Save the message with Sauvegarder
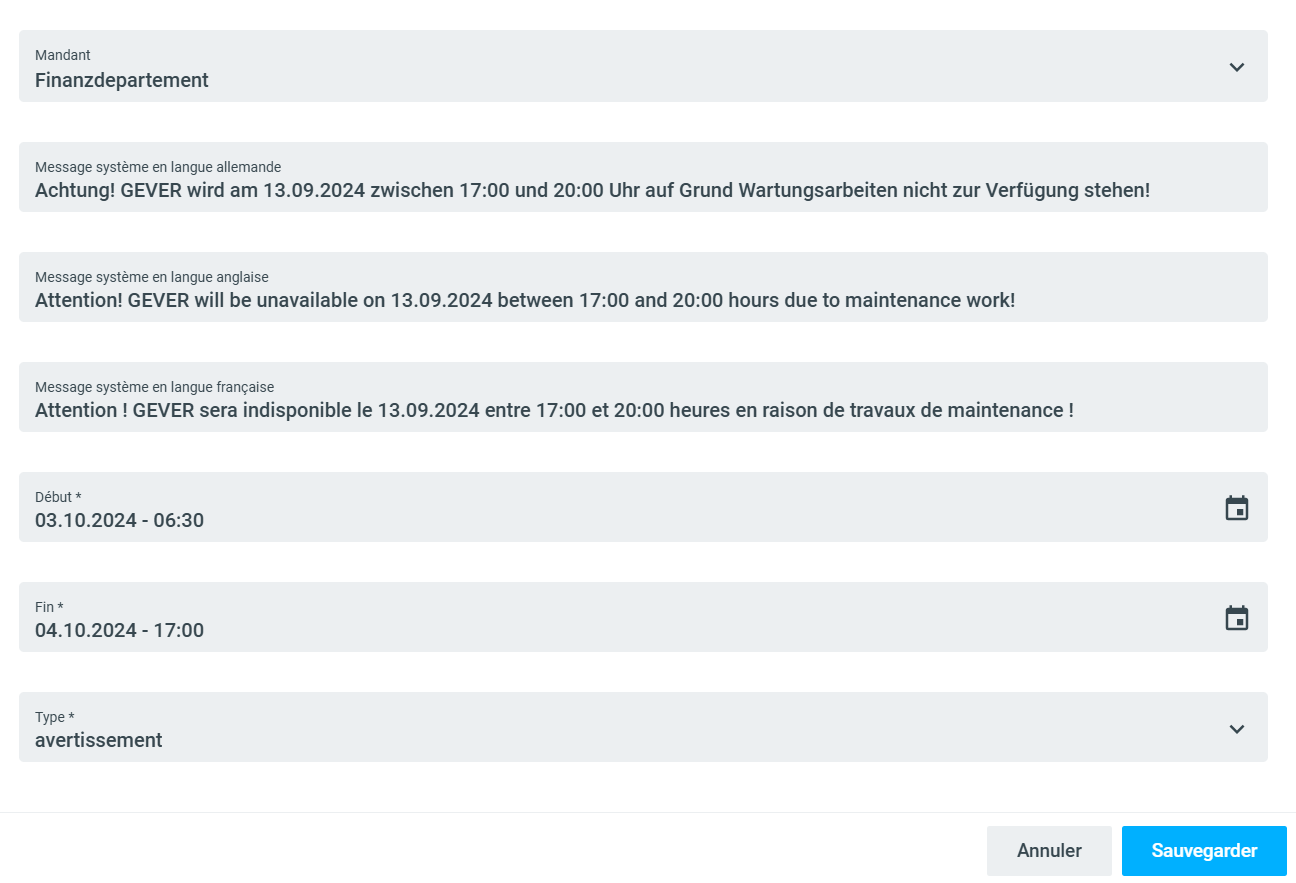 click(1204, 851)
